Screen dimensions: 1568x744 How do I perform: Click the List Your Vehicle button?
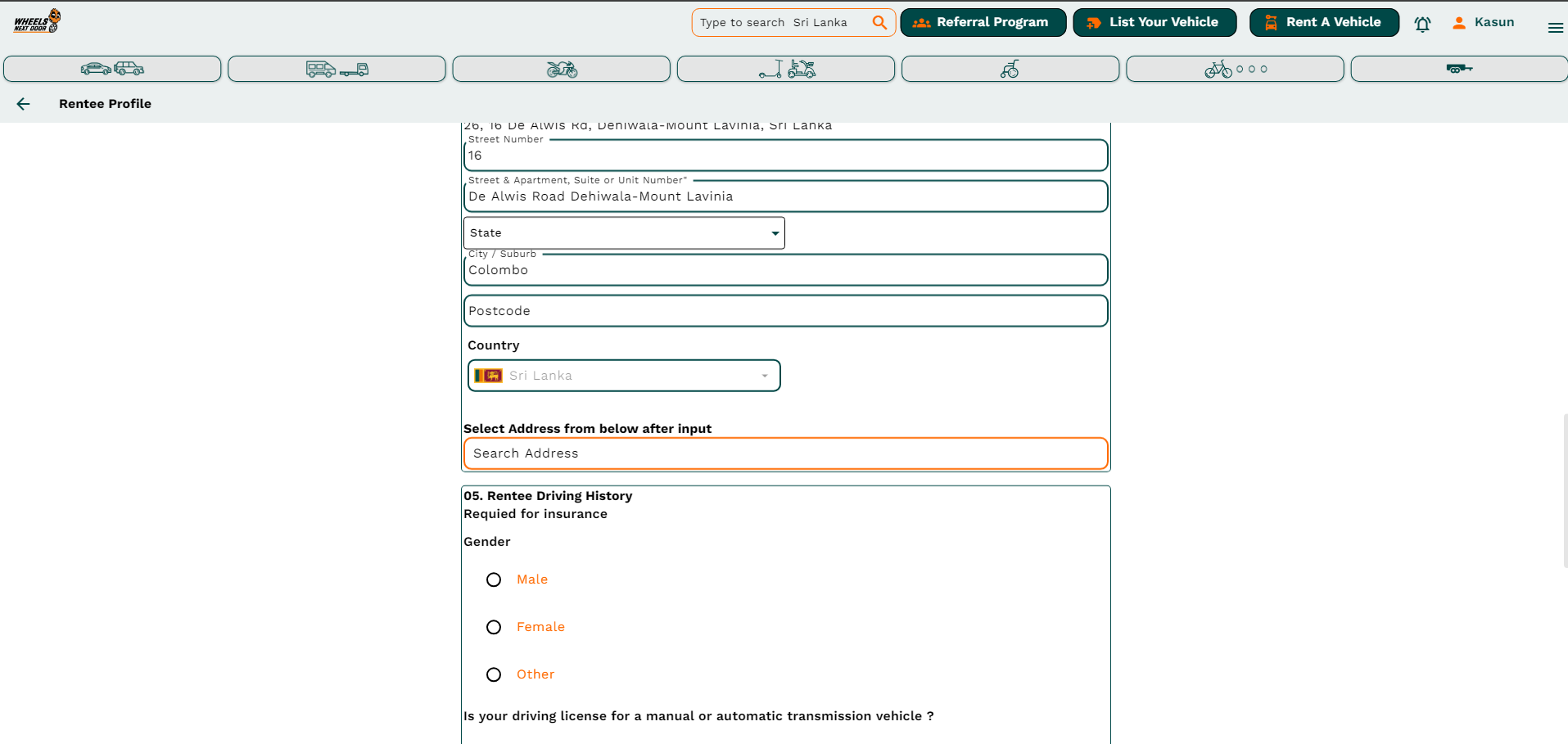pyautogui.click(x=1155, y=23)
